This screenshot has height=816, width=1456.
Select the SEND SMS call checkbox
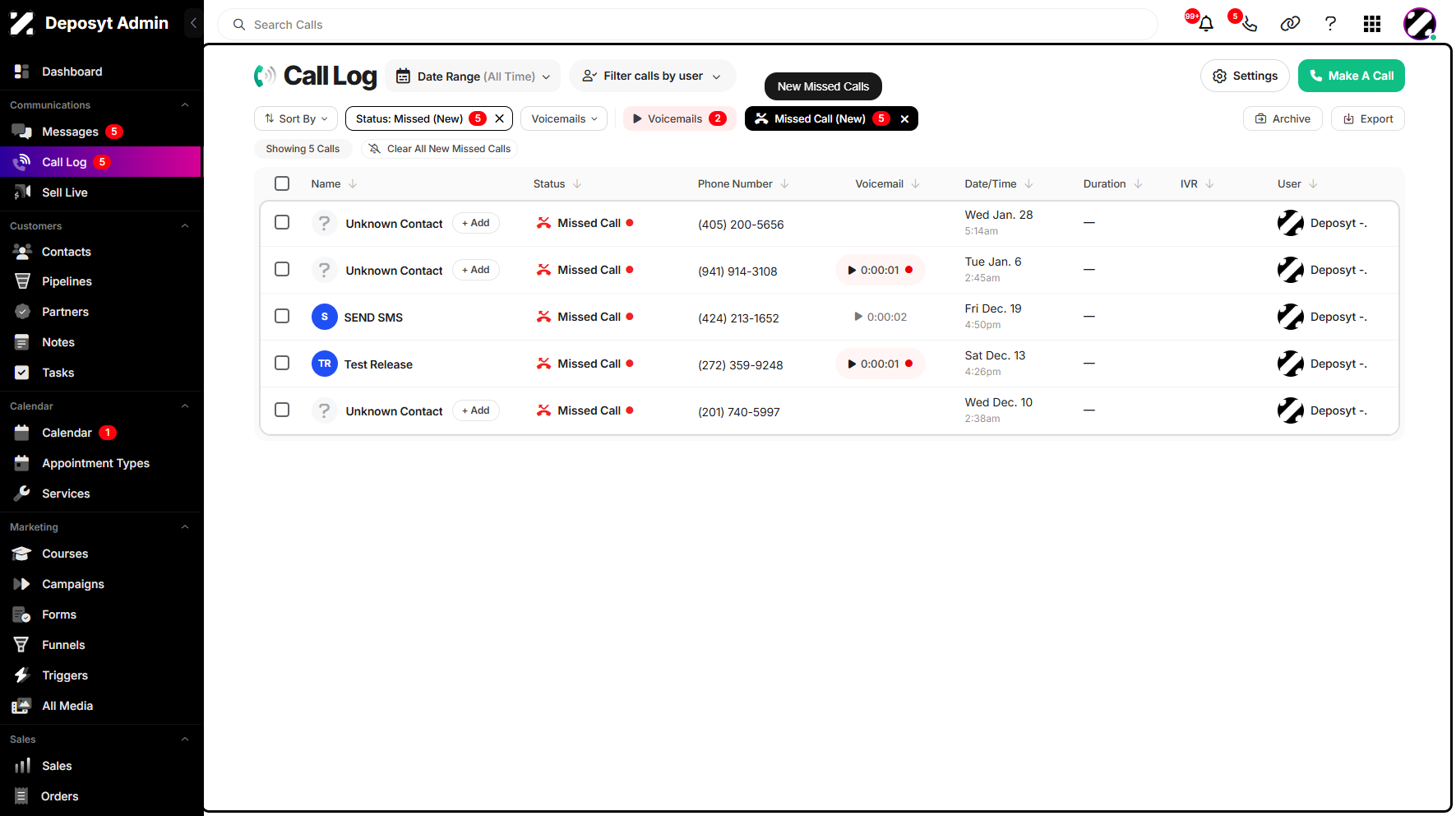(282, 316)
